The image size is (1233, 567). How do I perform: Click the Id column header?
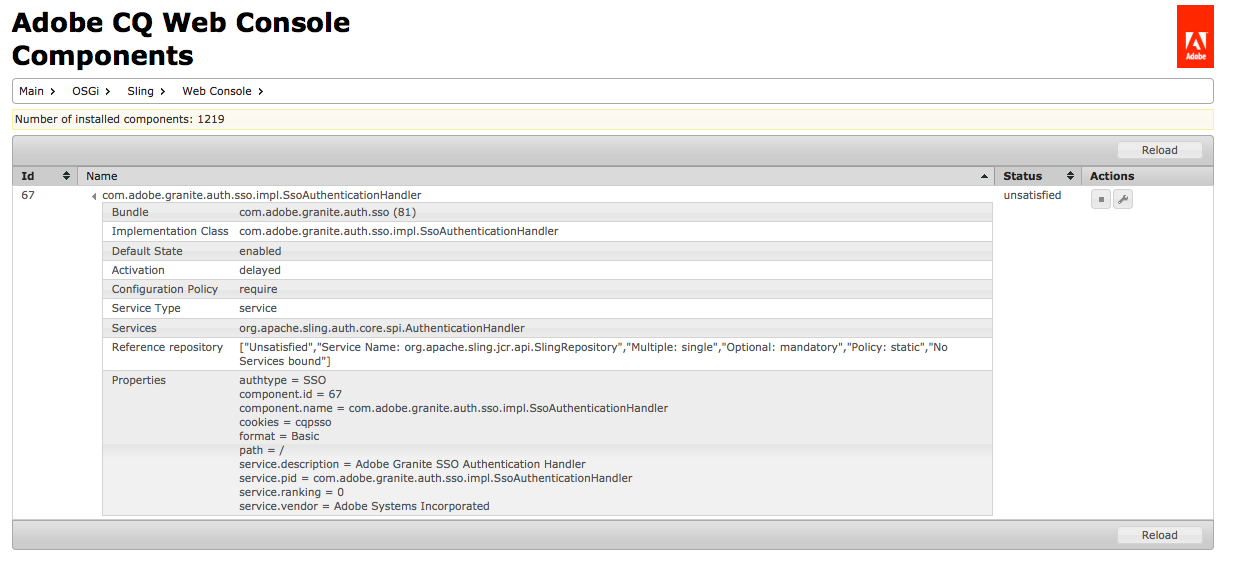point(44,176)
